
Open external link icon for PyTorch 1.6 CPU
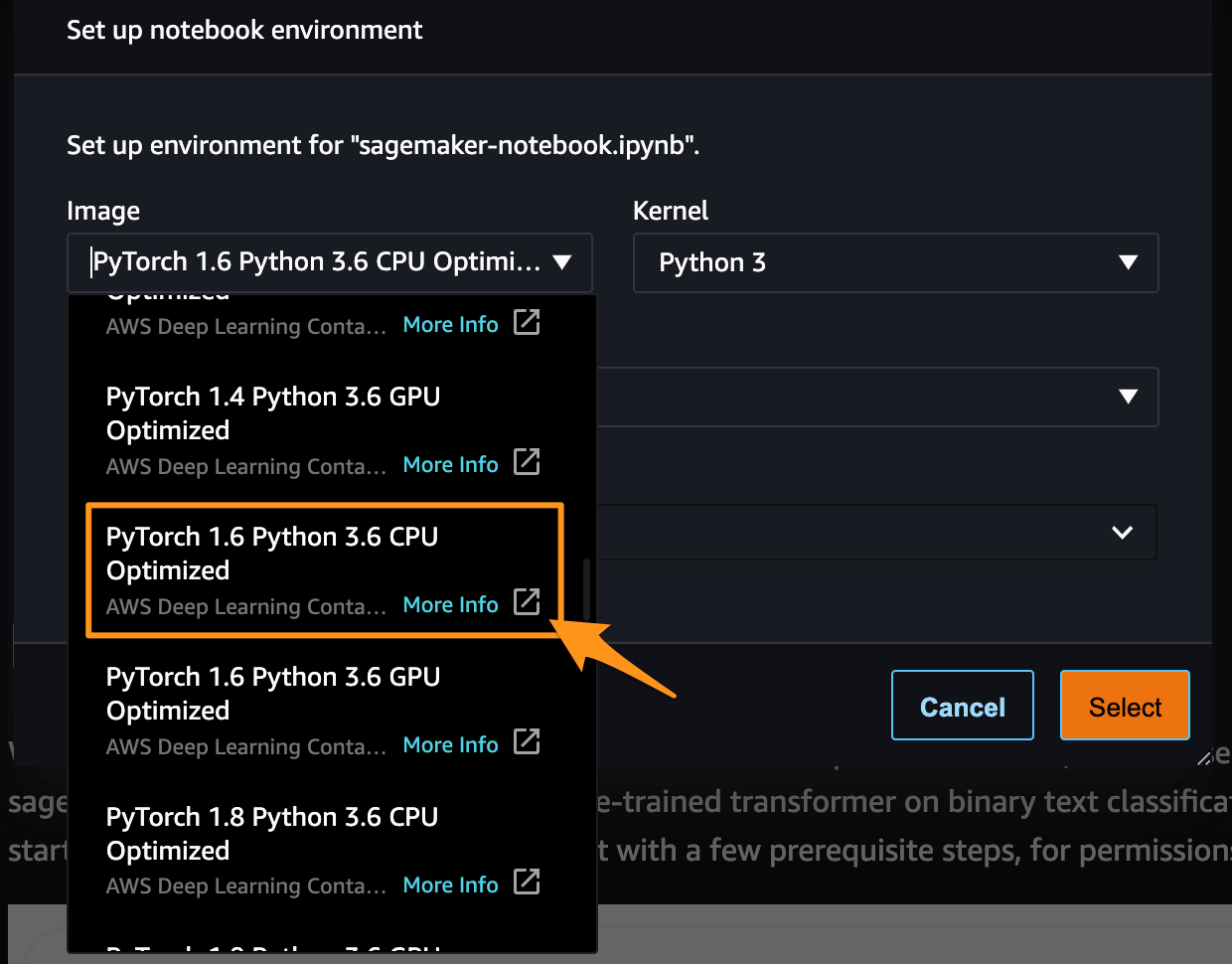pos(527,602)
